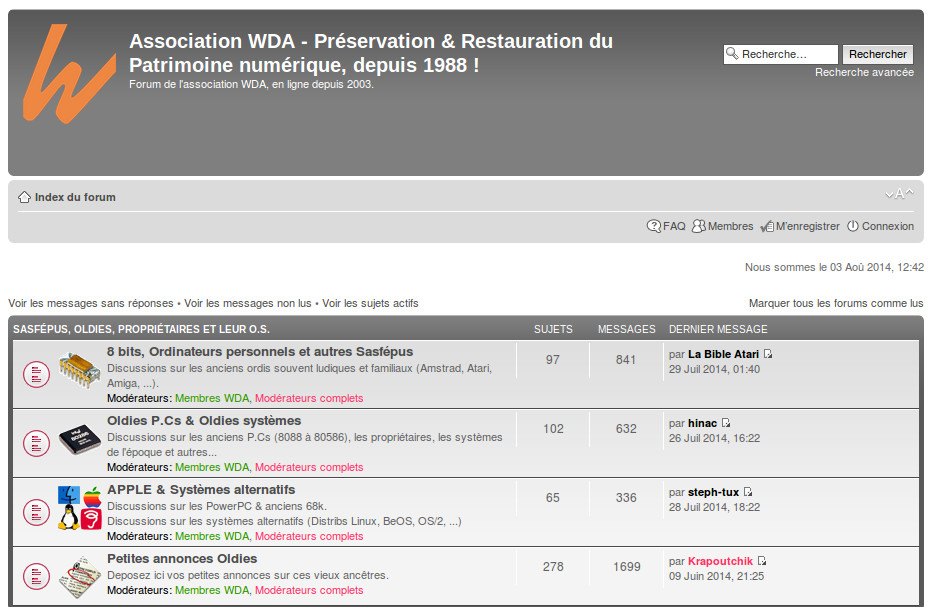Open Voir les sujets actifs
The image size is (930, 607).
(370, 303)
